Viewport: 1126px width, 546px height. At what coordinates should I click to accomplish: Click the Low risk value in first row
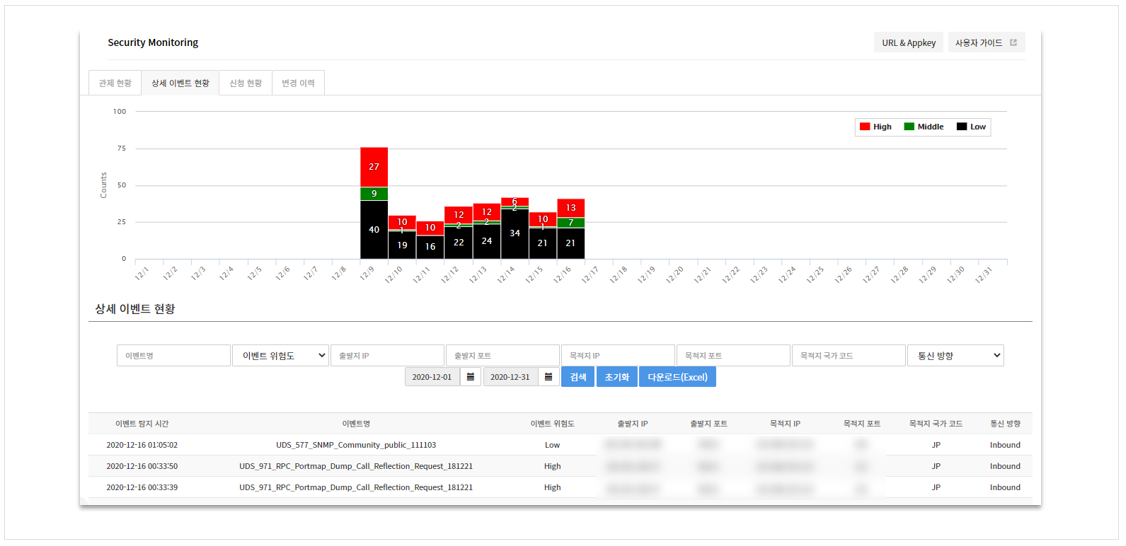pos(552,445)
